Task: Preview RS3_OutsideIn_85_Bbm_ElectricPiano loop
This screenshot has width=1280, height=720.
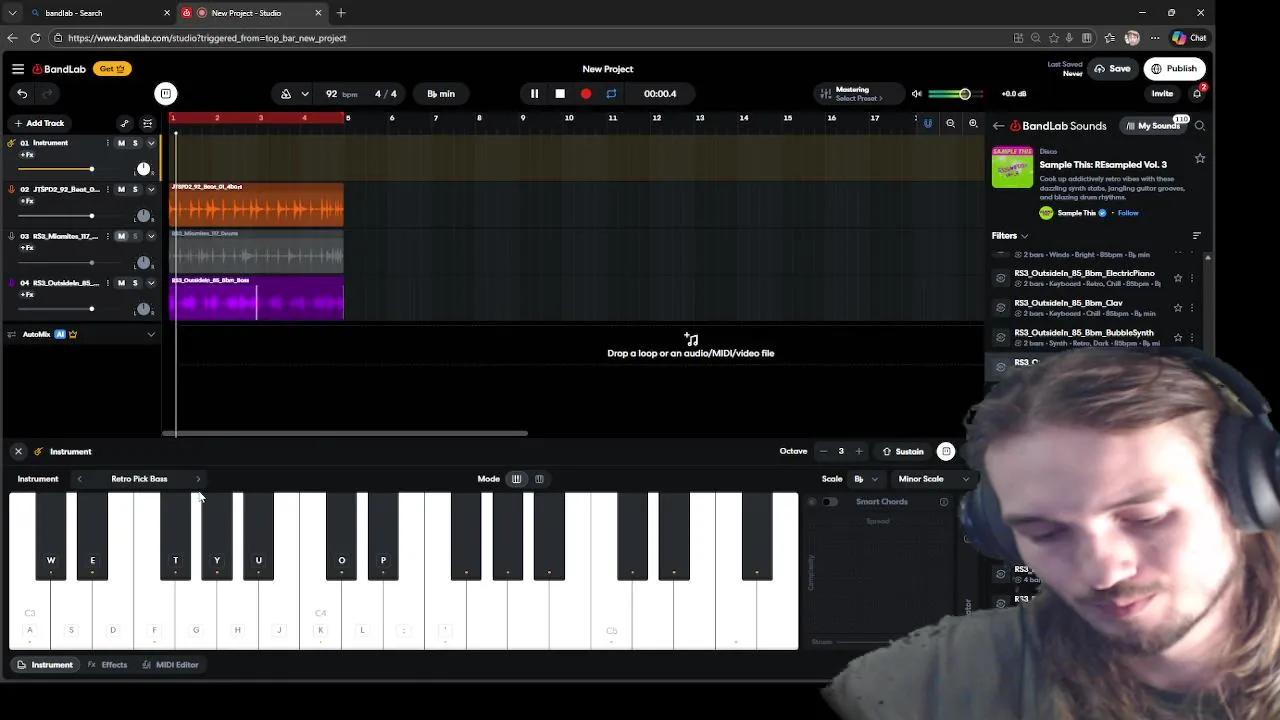Action: coord(1001,278)
